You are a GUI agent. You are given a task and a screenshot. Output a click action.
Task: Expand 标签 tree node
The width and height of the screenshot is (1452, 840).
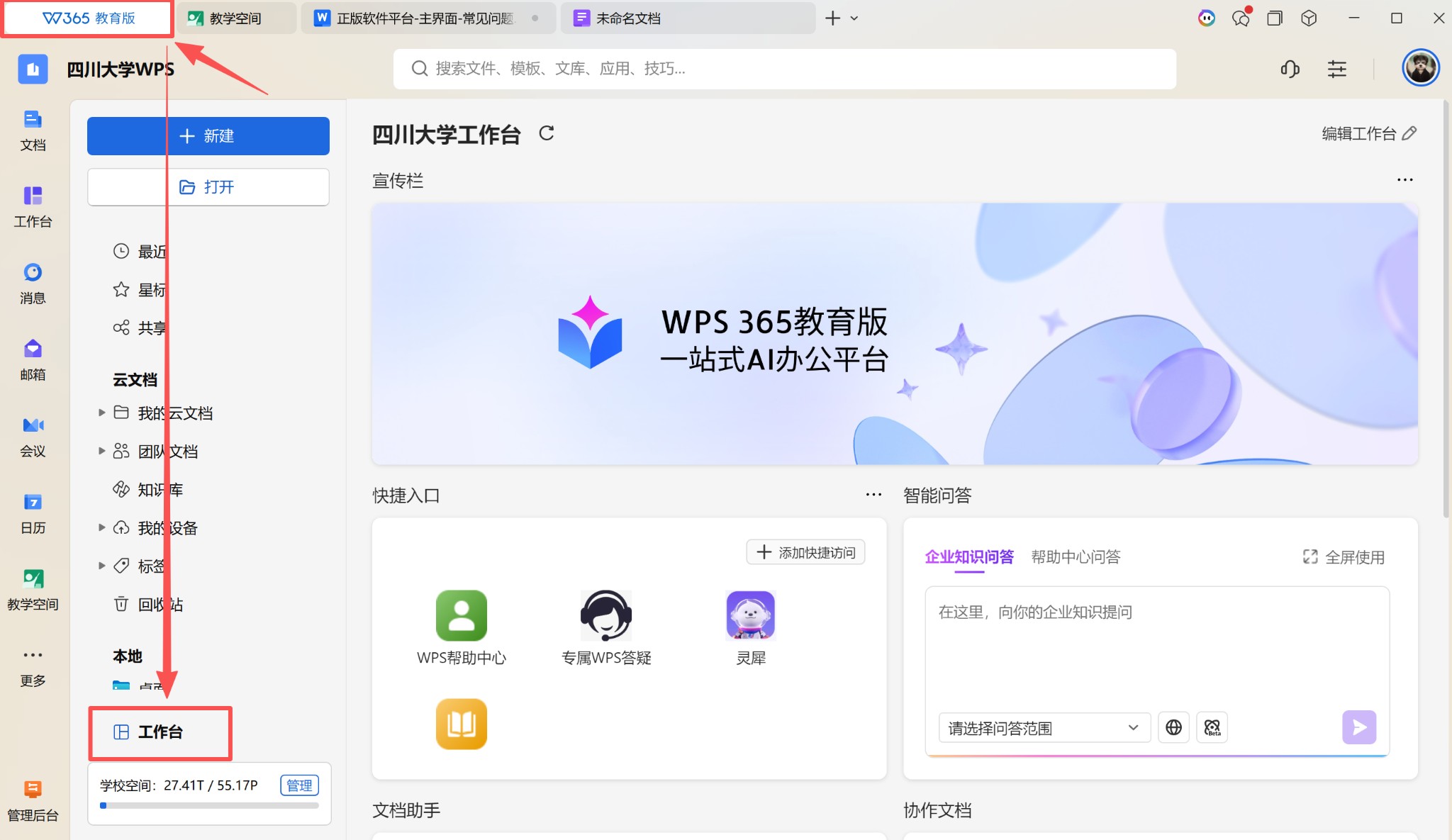101,565
